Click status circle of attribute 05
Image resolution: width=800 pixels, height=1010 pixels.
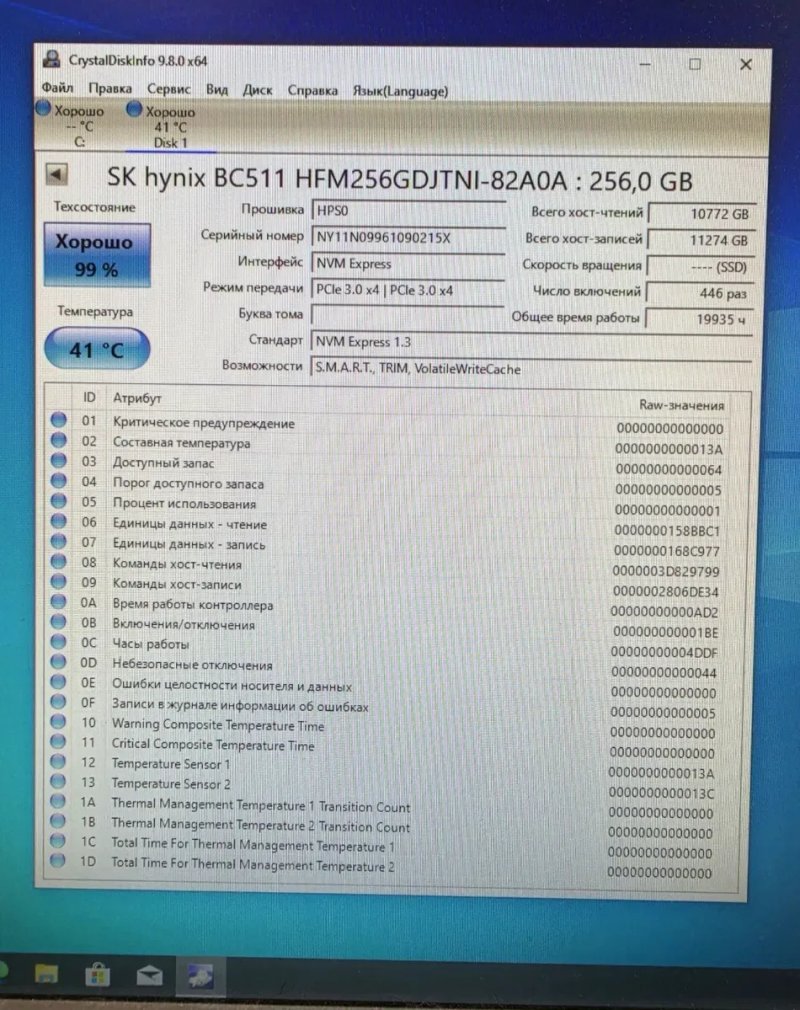point(59,500)
